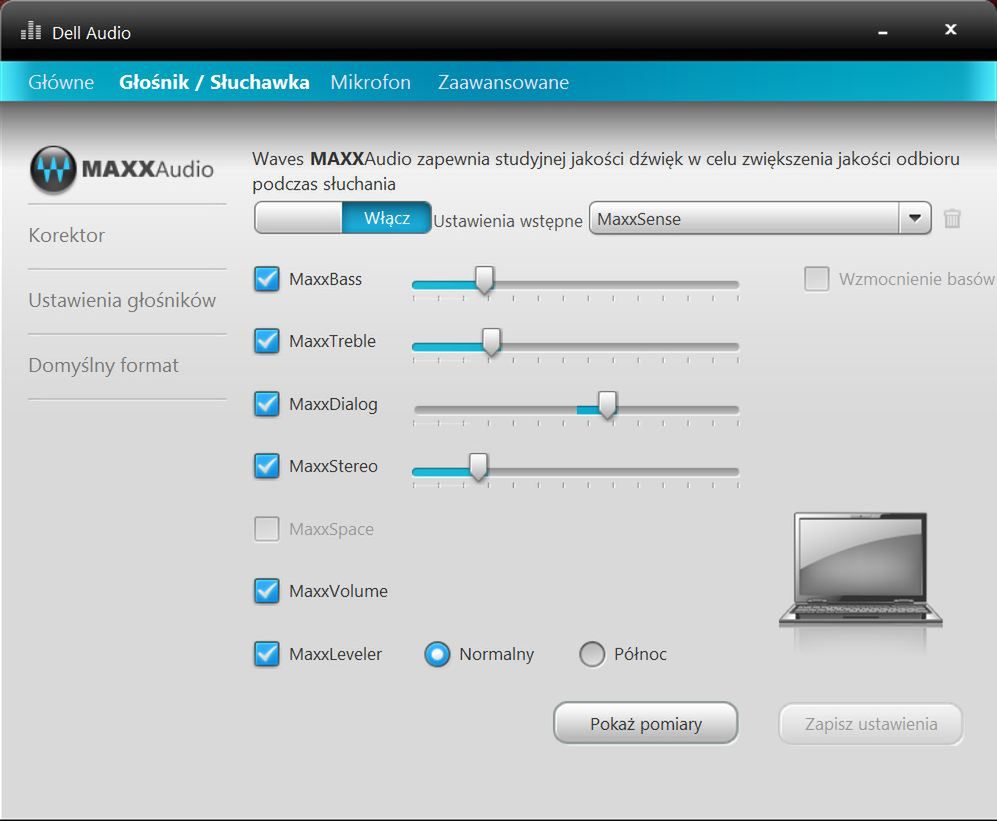Toggle the MaxxTreble checkbox

(266, 341)
